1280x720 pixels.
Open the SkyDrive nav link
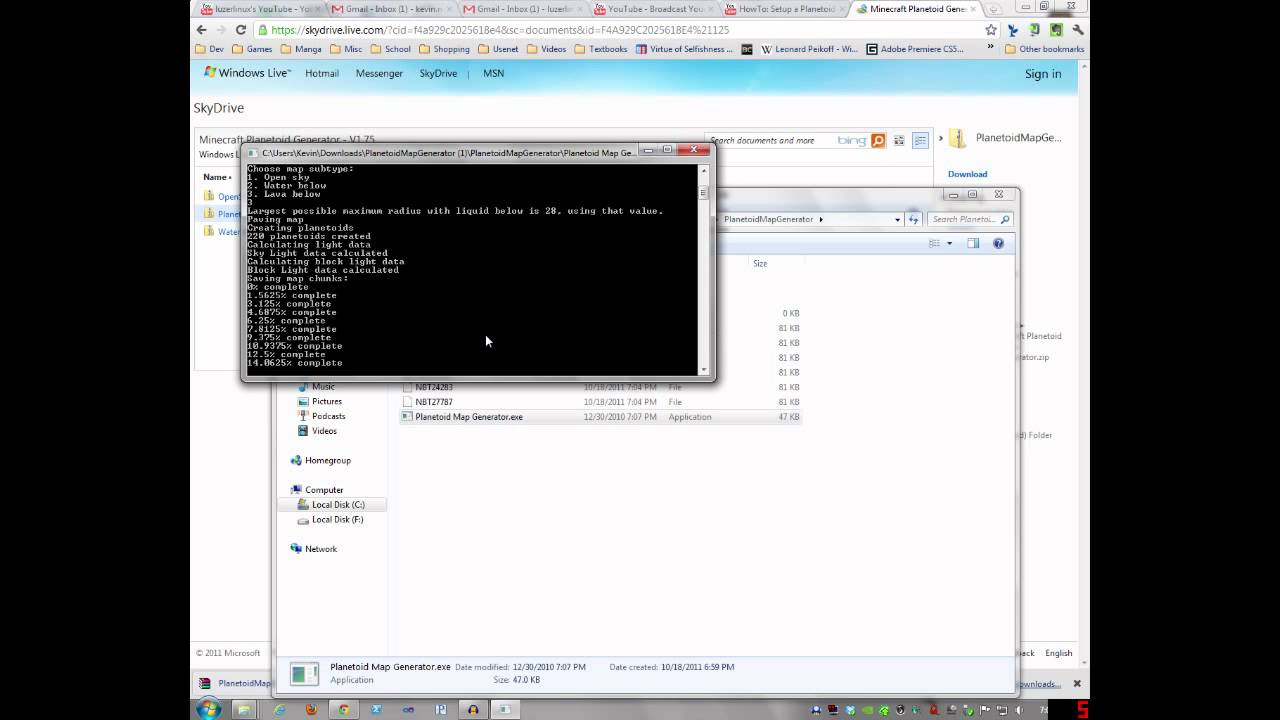click(438, 73)
